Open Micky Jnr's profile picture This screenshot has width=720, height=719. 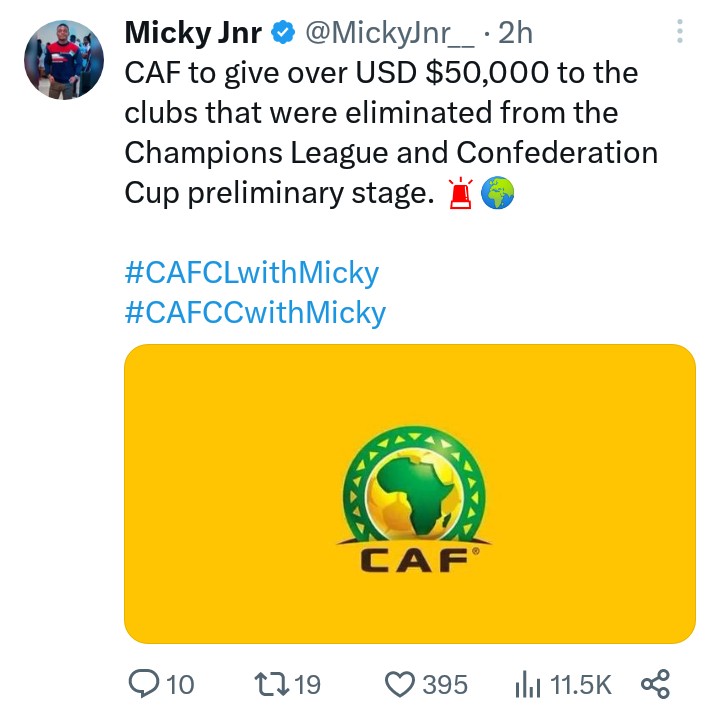[64, 58]
